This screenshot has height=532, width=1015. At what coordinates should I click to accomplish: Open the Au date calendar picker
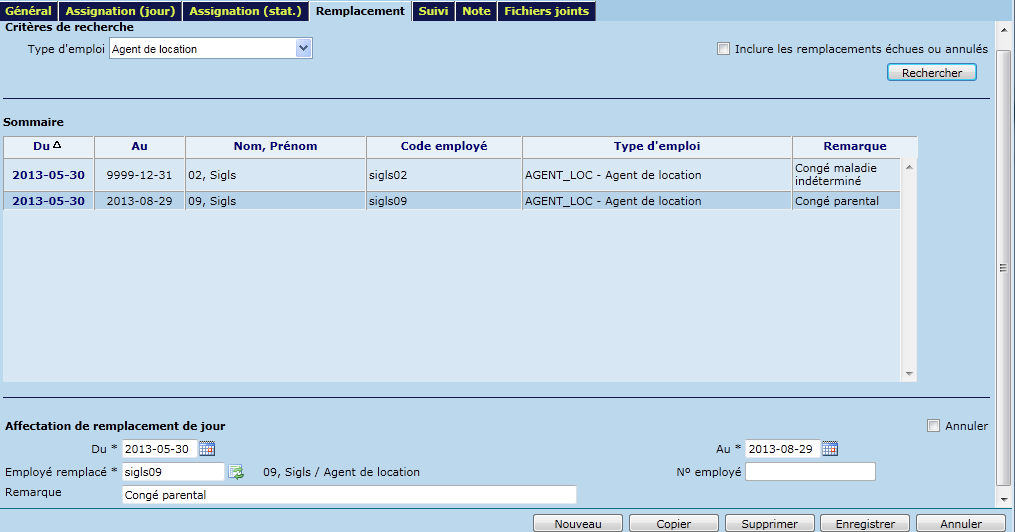click(x=829, y=448)
